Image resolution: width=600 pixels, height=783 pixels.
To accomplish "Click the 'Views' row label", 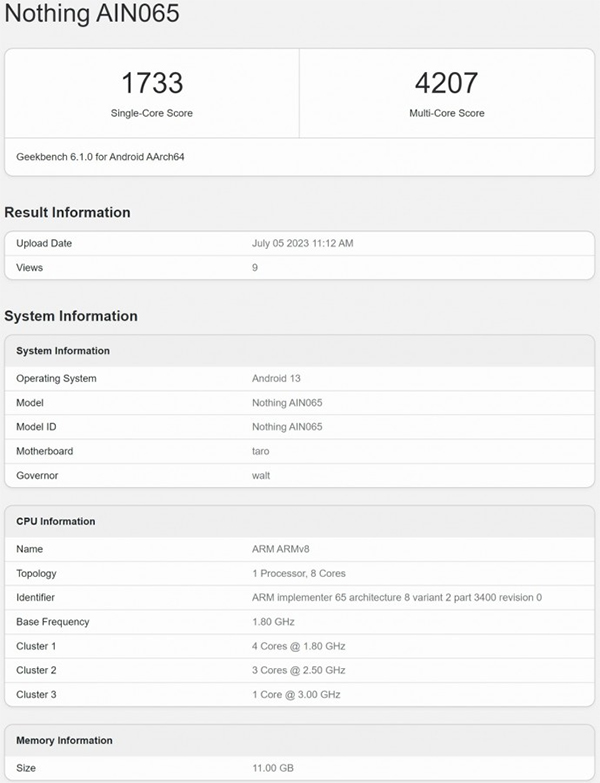I will point(29,268).
